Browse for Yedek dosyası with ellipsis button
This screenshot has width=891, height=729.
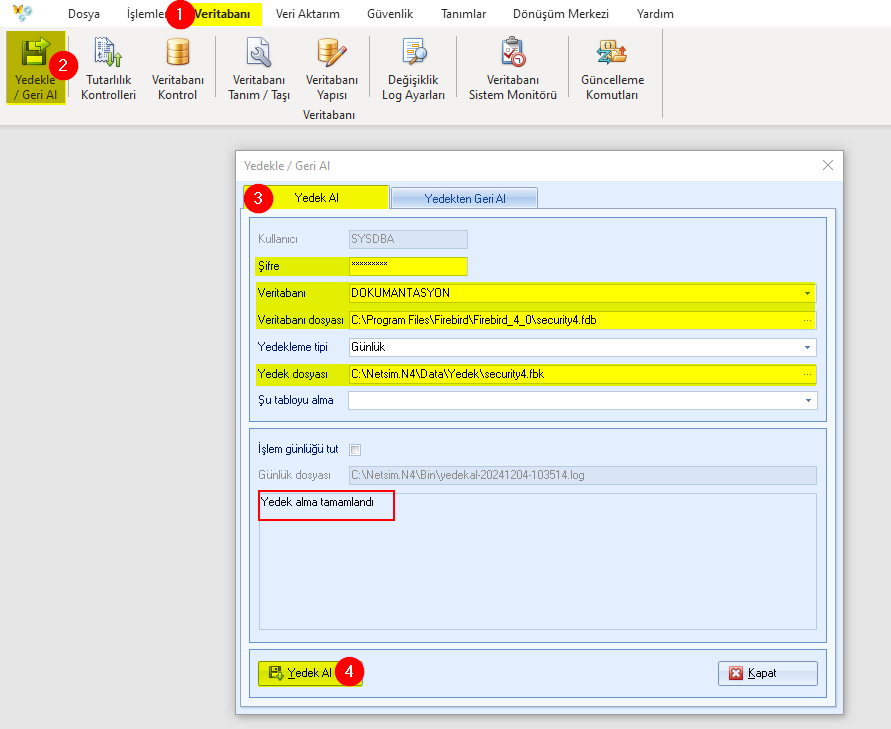pyautogui.click(x=807, y=374)
